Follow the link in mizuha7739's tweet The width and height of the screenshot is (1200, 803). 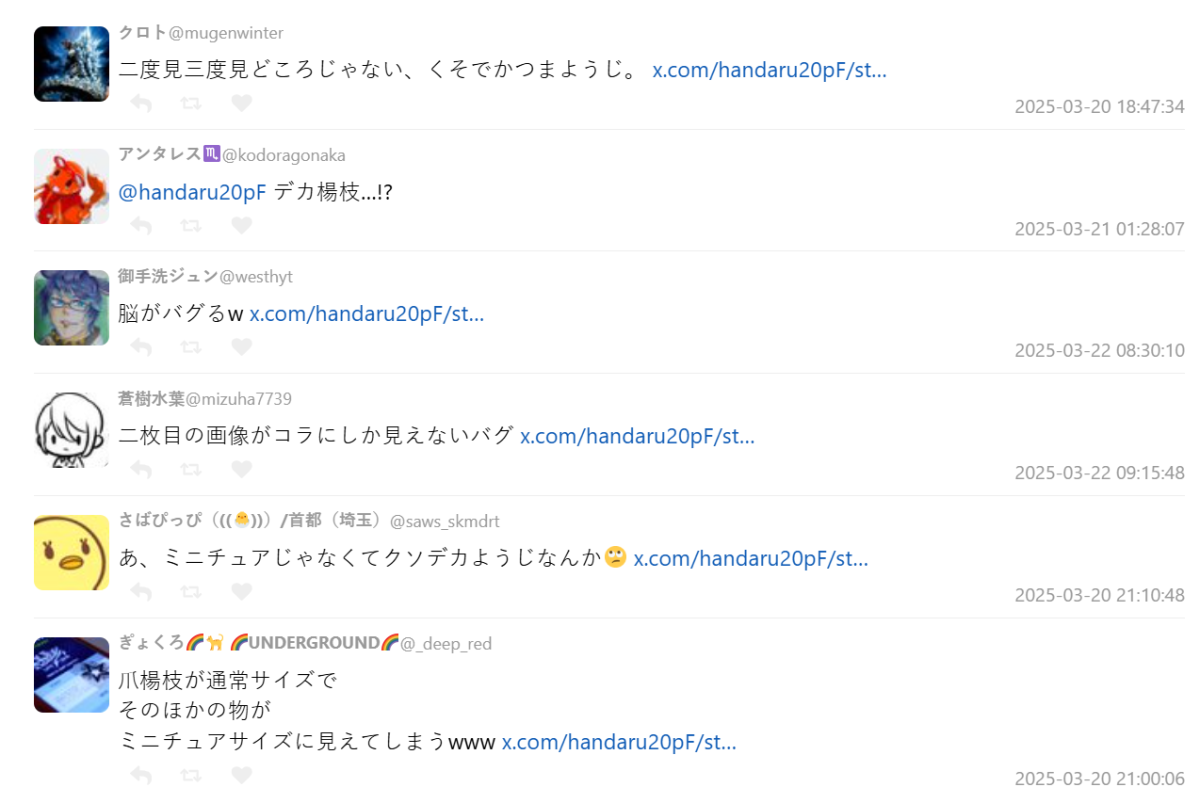tap(637, 436)
